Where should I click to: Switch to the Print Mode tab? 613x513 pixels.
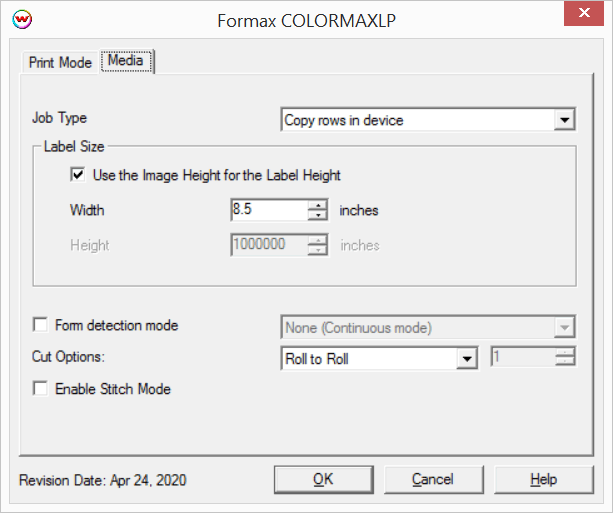pyautogui.click(x=60, y=62)
